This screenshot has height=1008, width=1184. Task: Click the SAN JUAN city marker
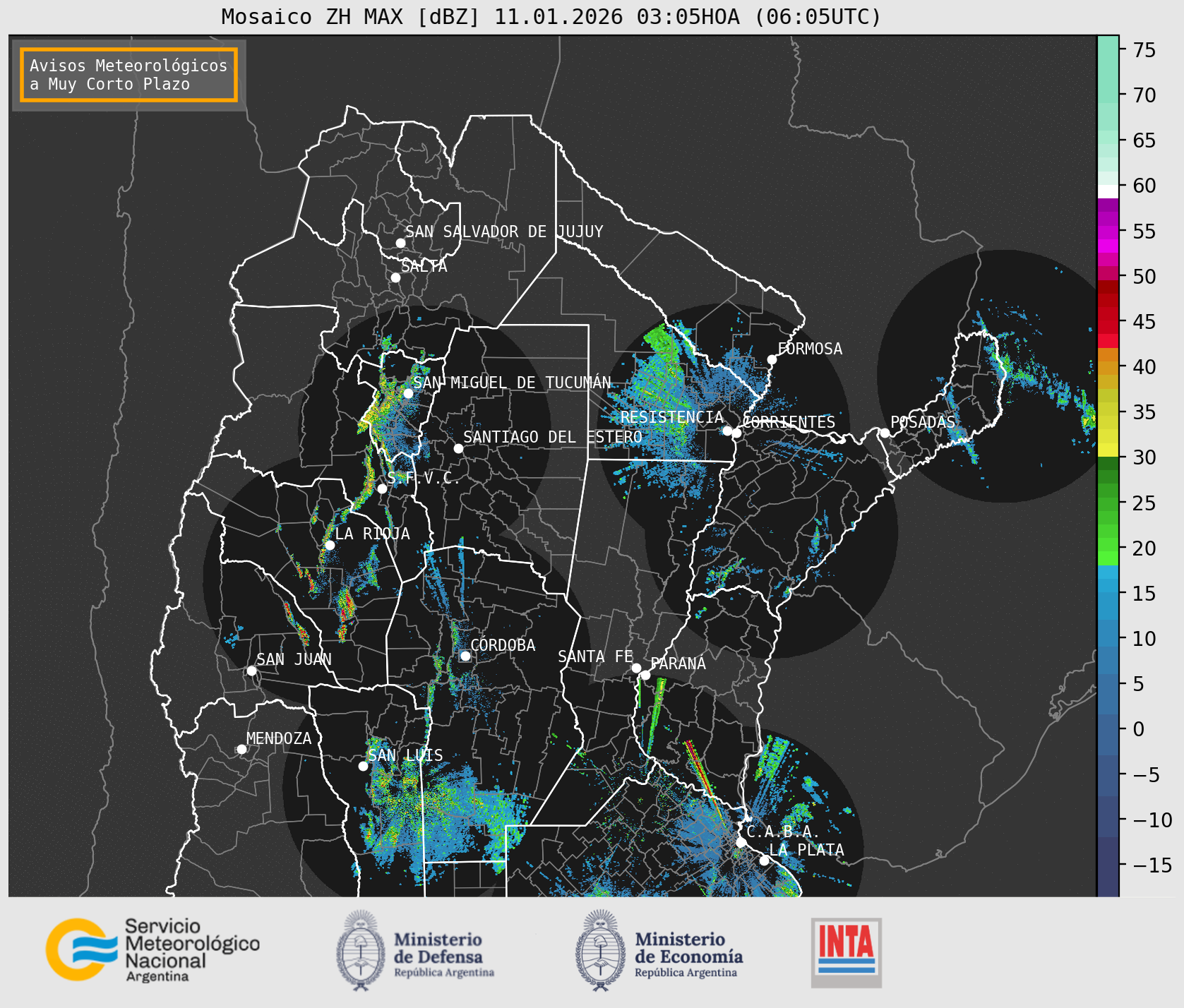tap(251, 671)
